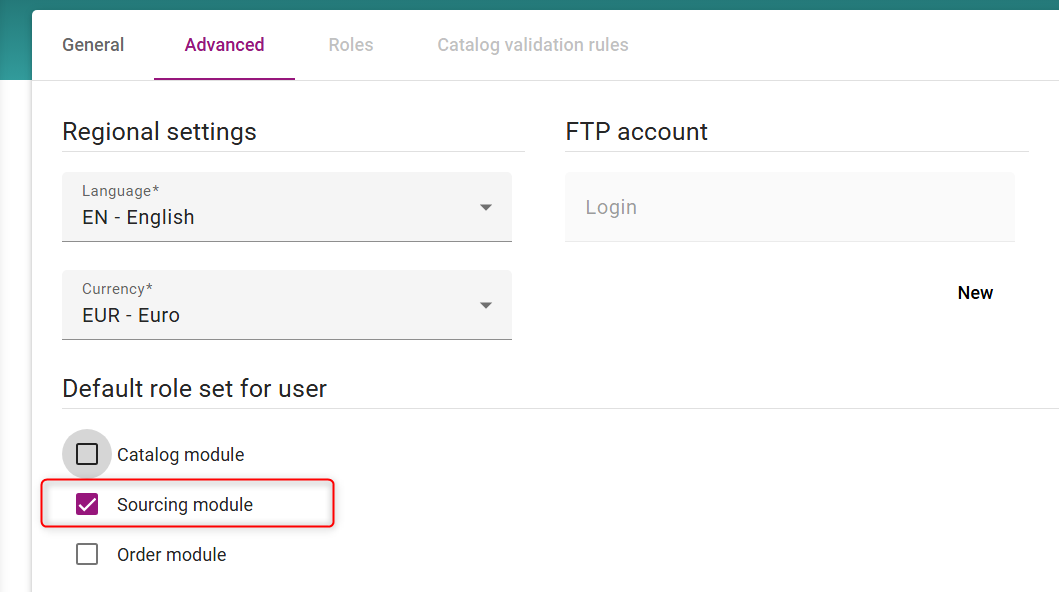Click the FTP account section heading

tap(636, 132)
